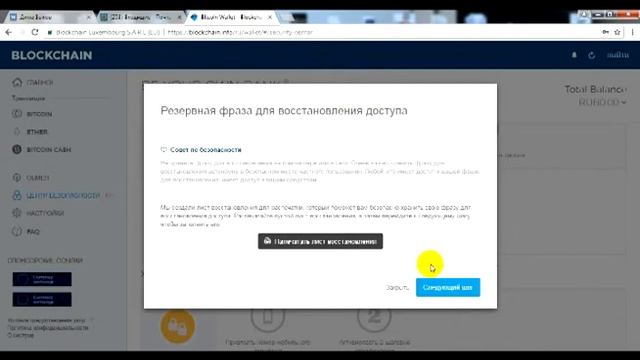
Task: Click the step 2 circle icon
Action: click(x=374, y=317)
